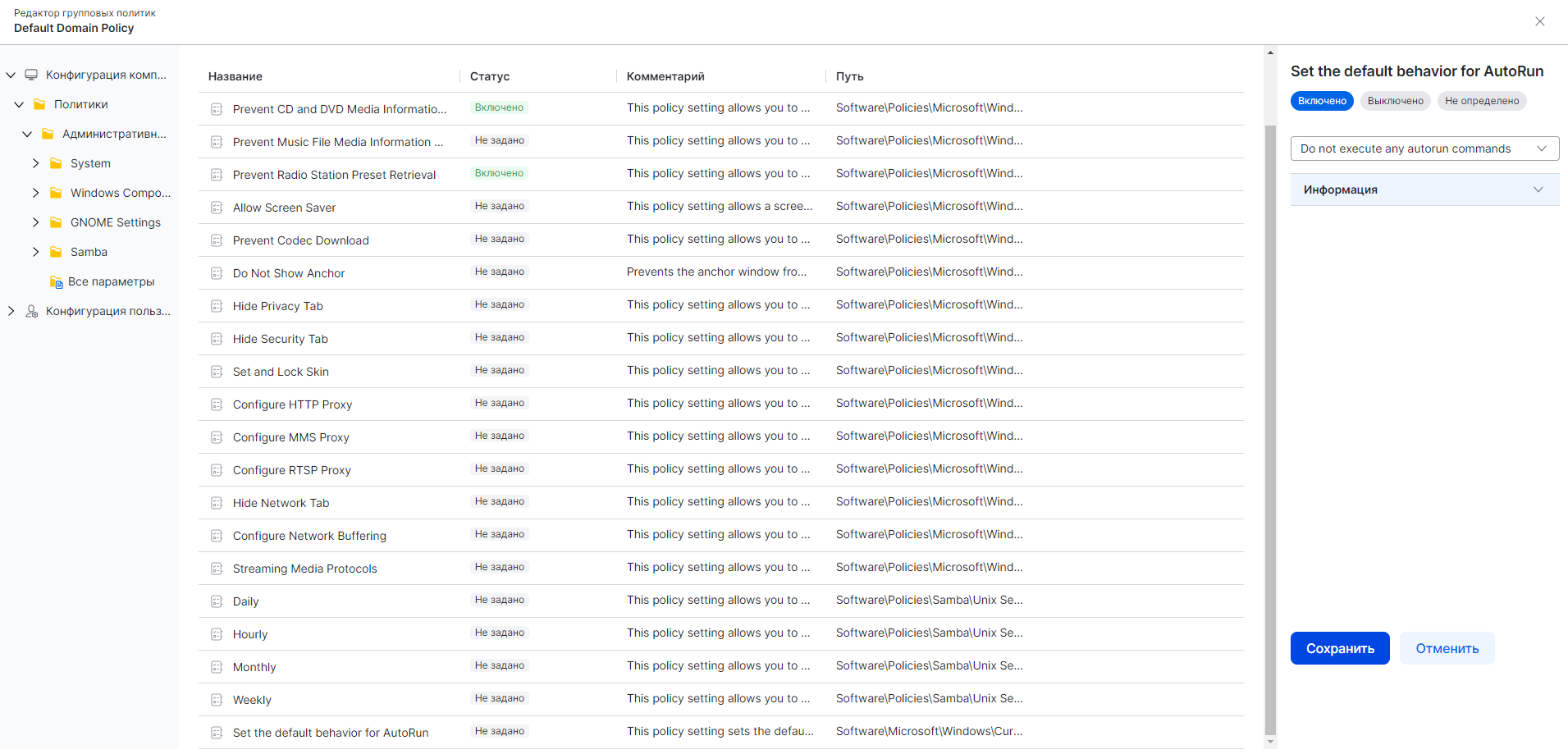Click the 'Сохранить' button
This screenshot has height=754, width=1568.
[x=1339, y=648]
